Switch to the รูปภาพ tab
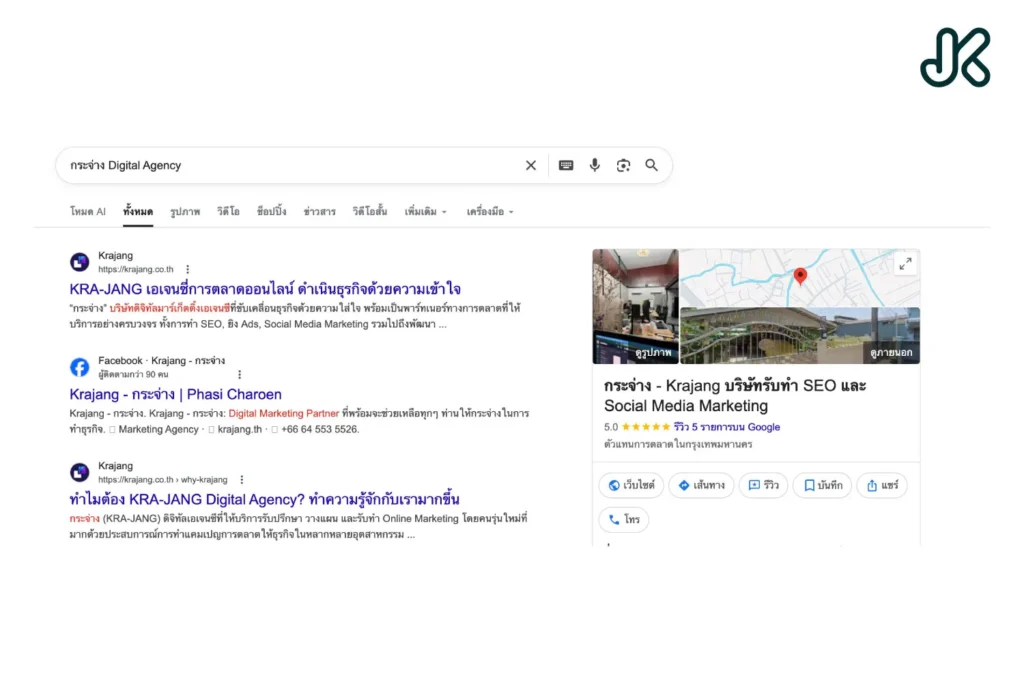1024x683 pixels. click(185, 212)
